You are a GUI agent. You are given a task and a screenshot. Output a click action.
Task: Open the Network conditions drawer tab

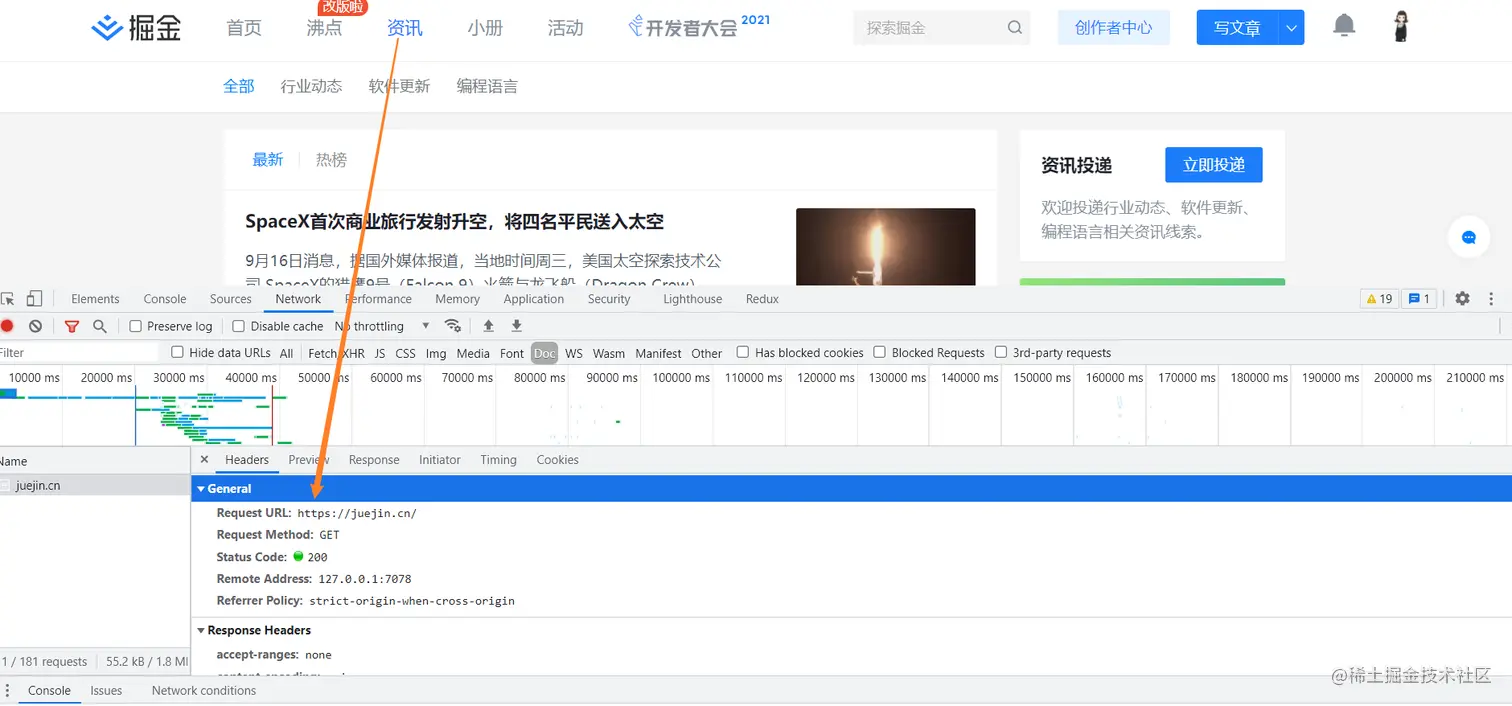point(204,691)
